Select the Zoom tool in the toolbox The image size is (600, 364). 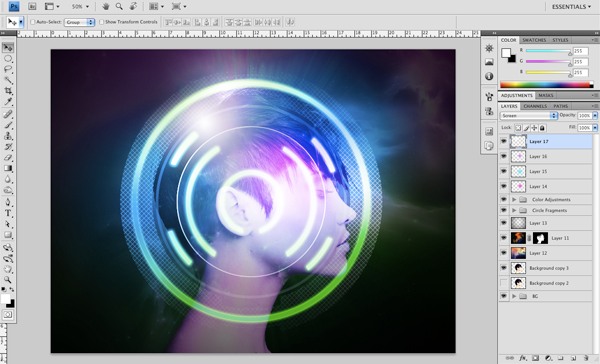(x=8, y=280)
